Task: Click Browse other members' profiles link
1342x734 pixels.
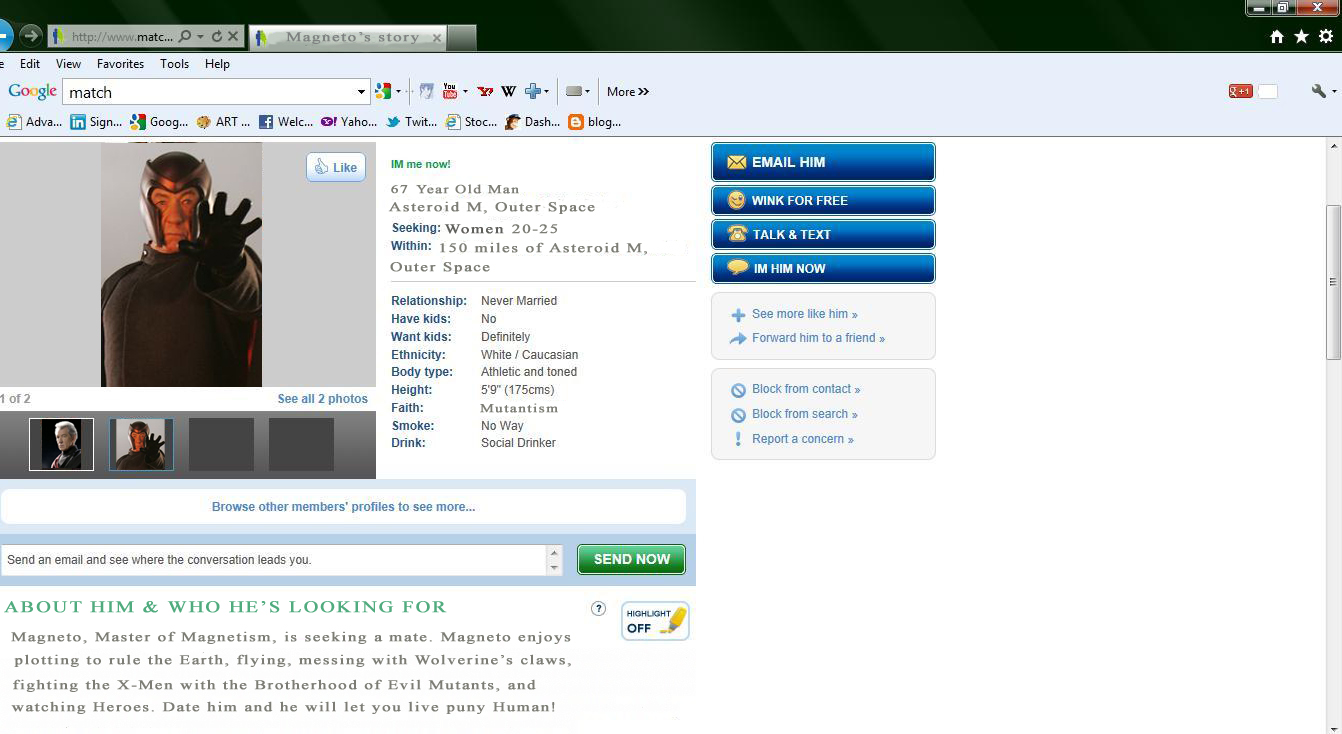Action: 343,507
